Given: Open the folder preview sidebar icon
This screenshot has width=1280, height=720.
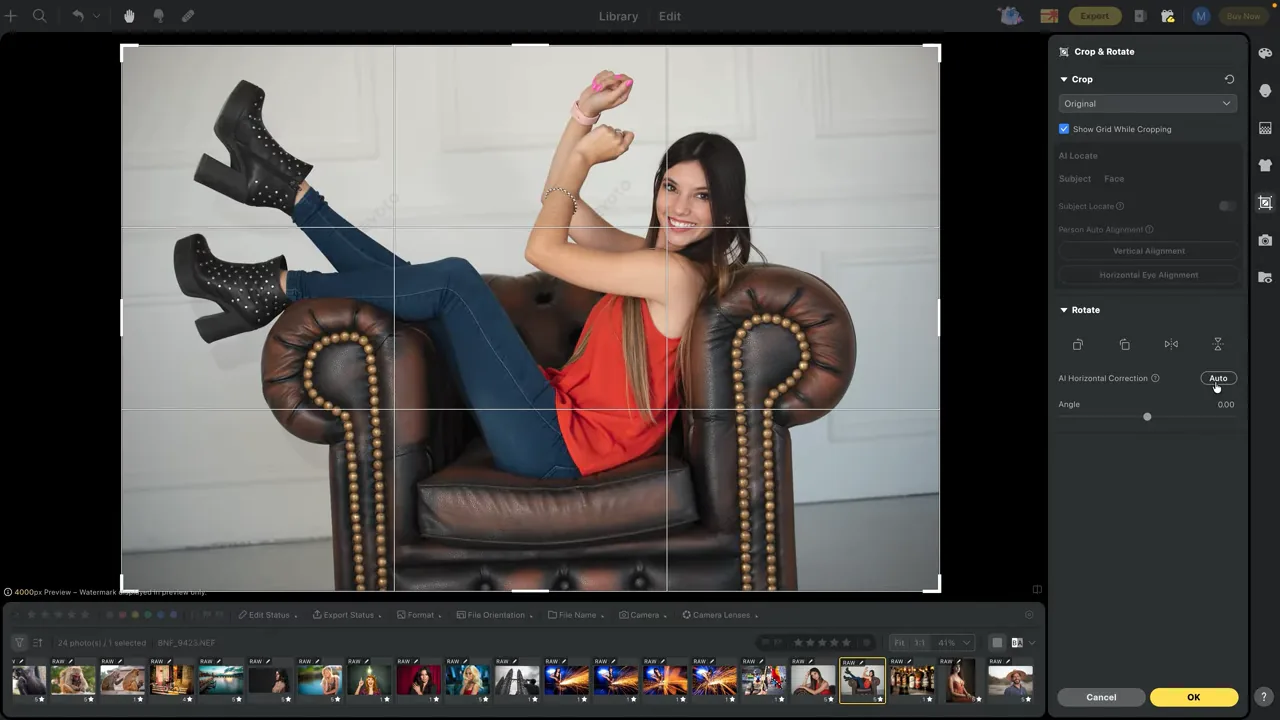Looking at the screenshot, I should (x=1265, y=277).
